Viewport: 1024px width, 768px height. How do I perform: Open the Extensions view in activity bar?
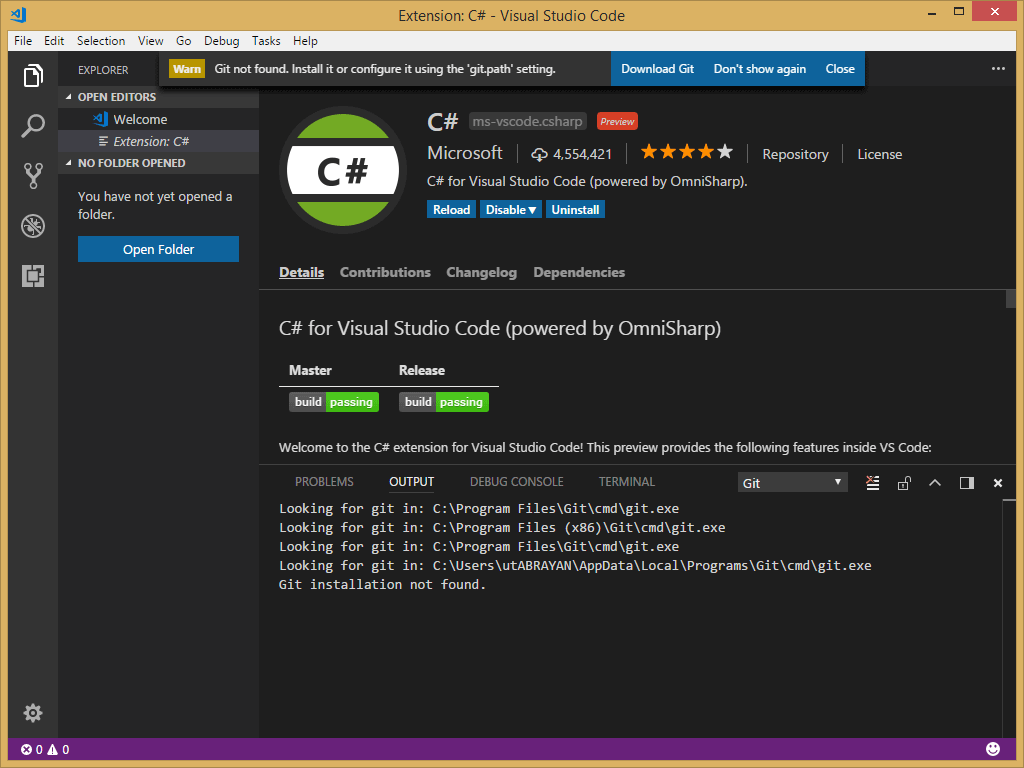point(33,276)
